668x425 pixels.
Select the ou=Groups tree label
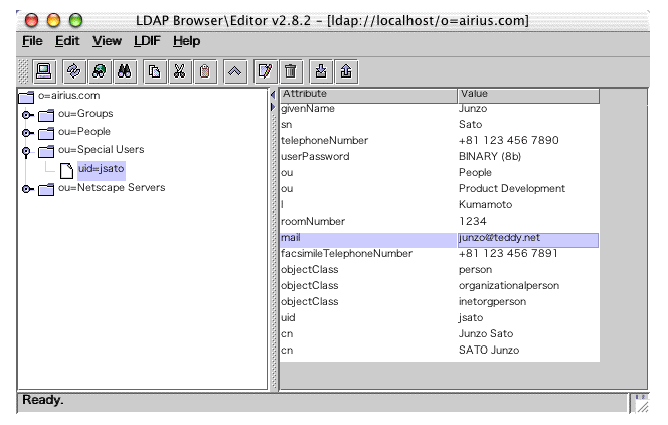86,114
